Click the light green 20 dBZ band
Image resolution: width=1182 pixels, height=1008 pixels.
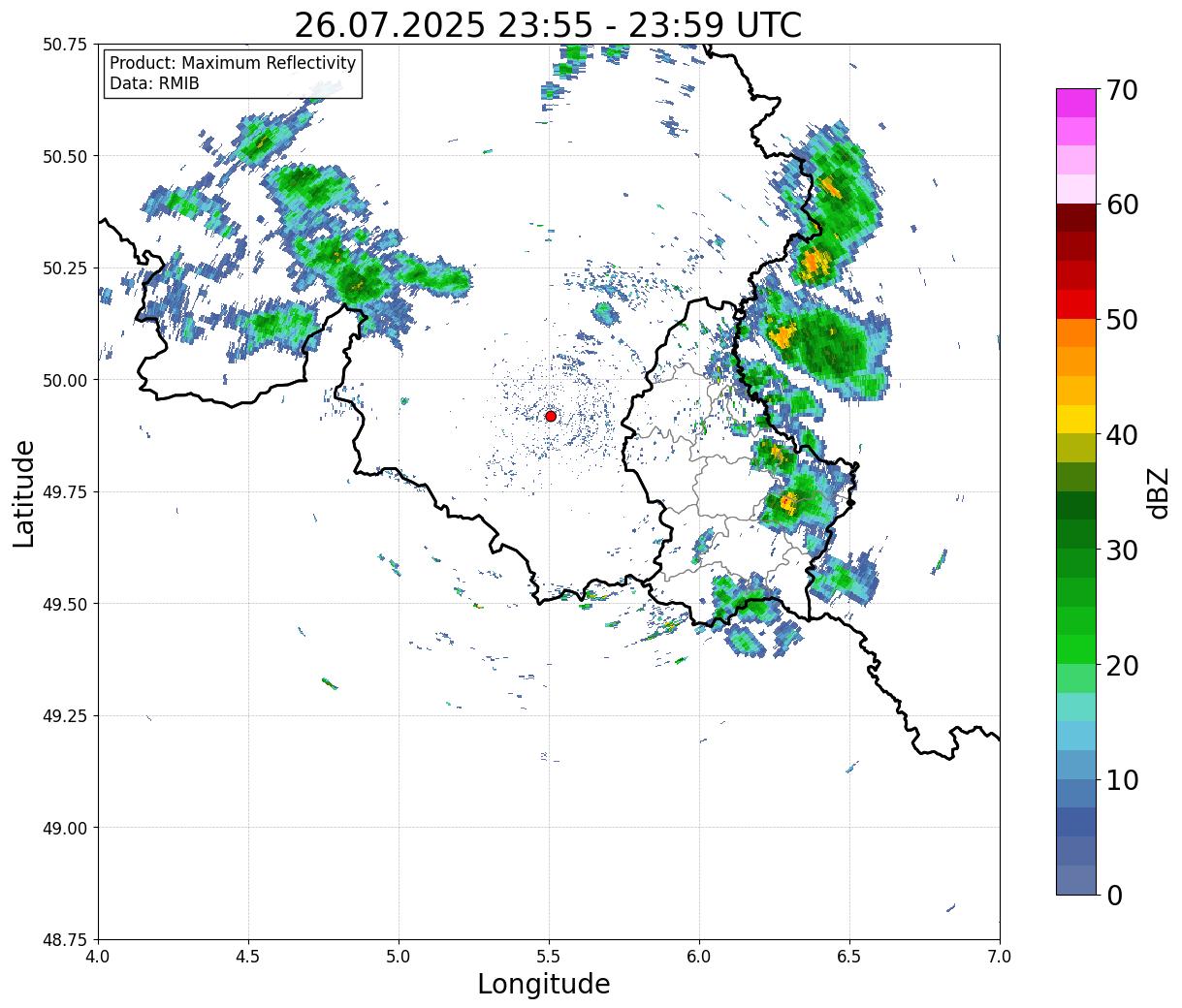pos(1076,677)
